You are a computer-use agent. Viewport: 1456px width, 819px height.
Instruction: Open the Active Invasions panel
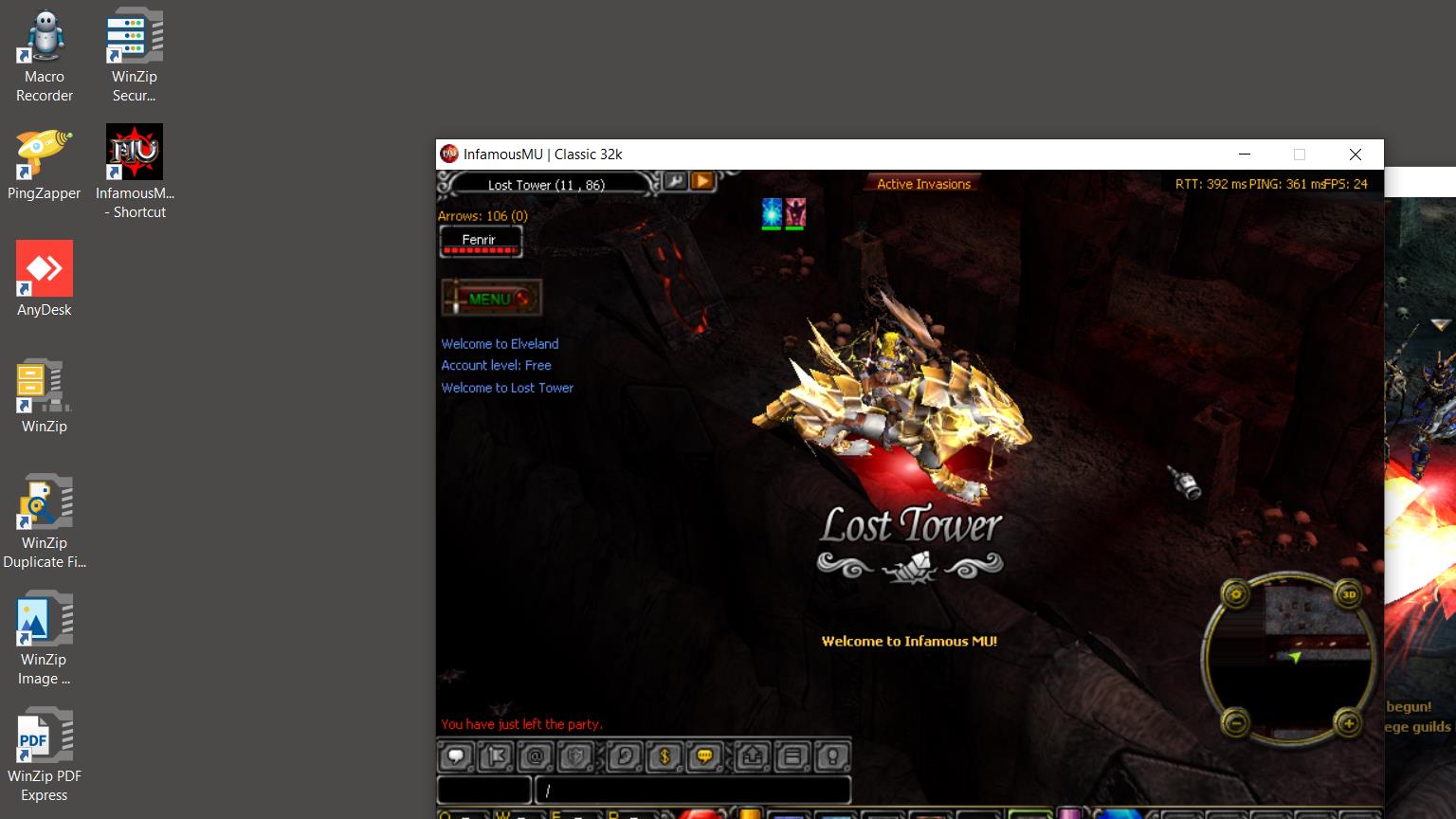click(923, 184)
